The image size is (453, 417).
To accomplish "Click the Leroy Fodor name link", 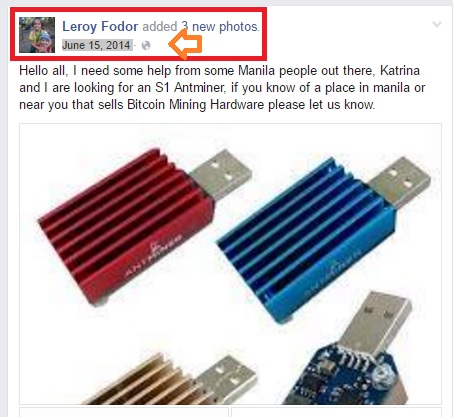I will (x=100, y=26).
